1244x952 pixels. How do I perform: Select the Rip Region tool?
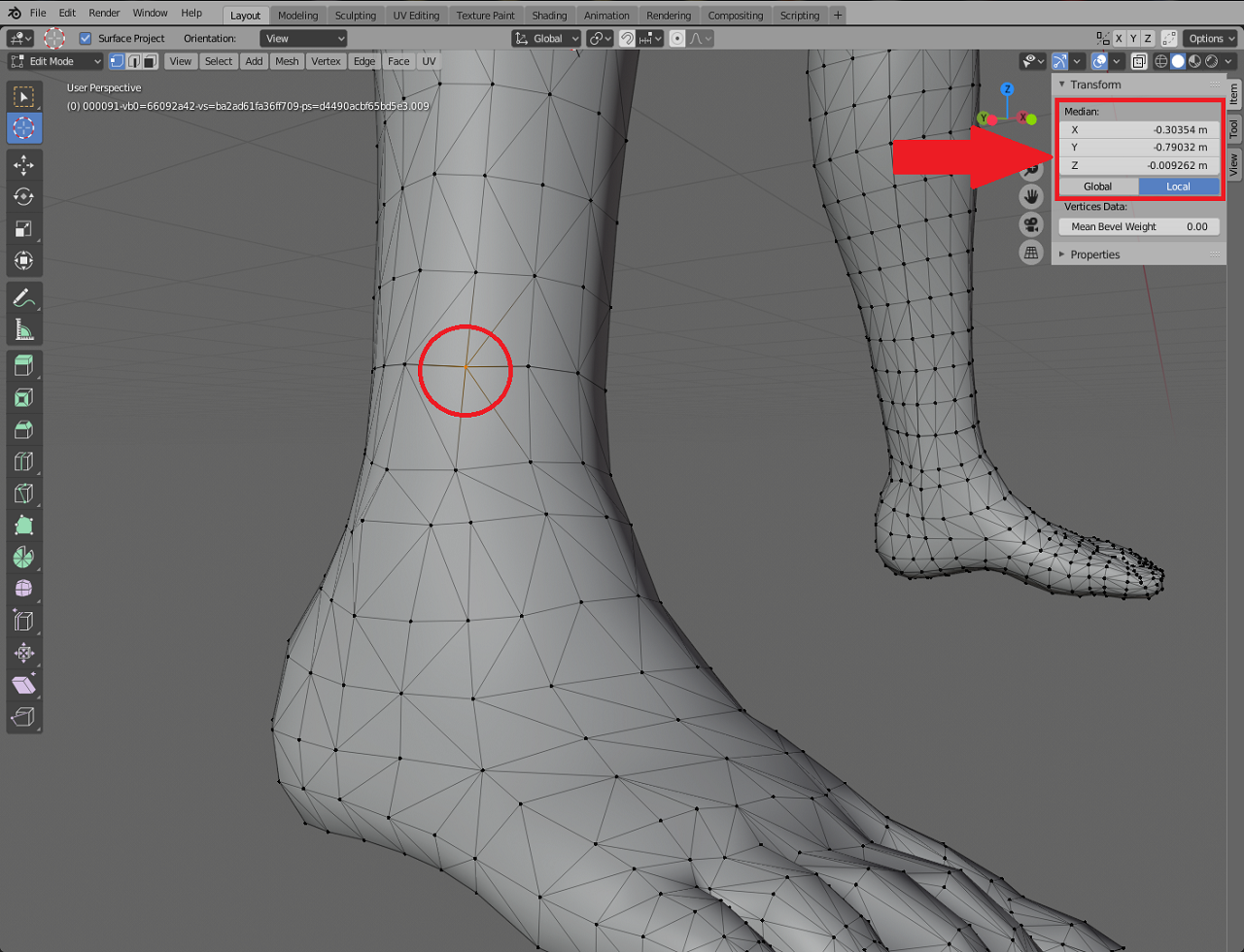[24, 717]
